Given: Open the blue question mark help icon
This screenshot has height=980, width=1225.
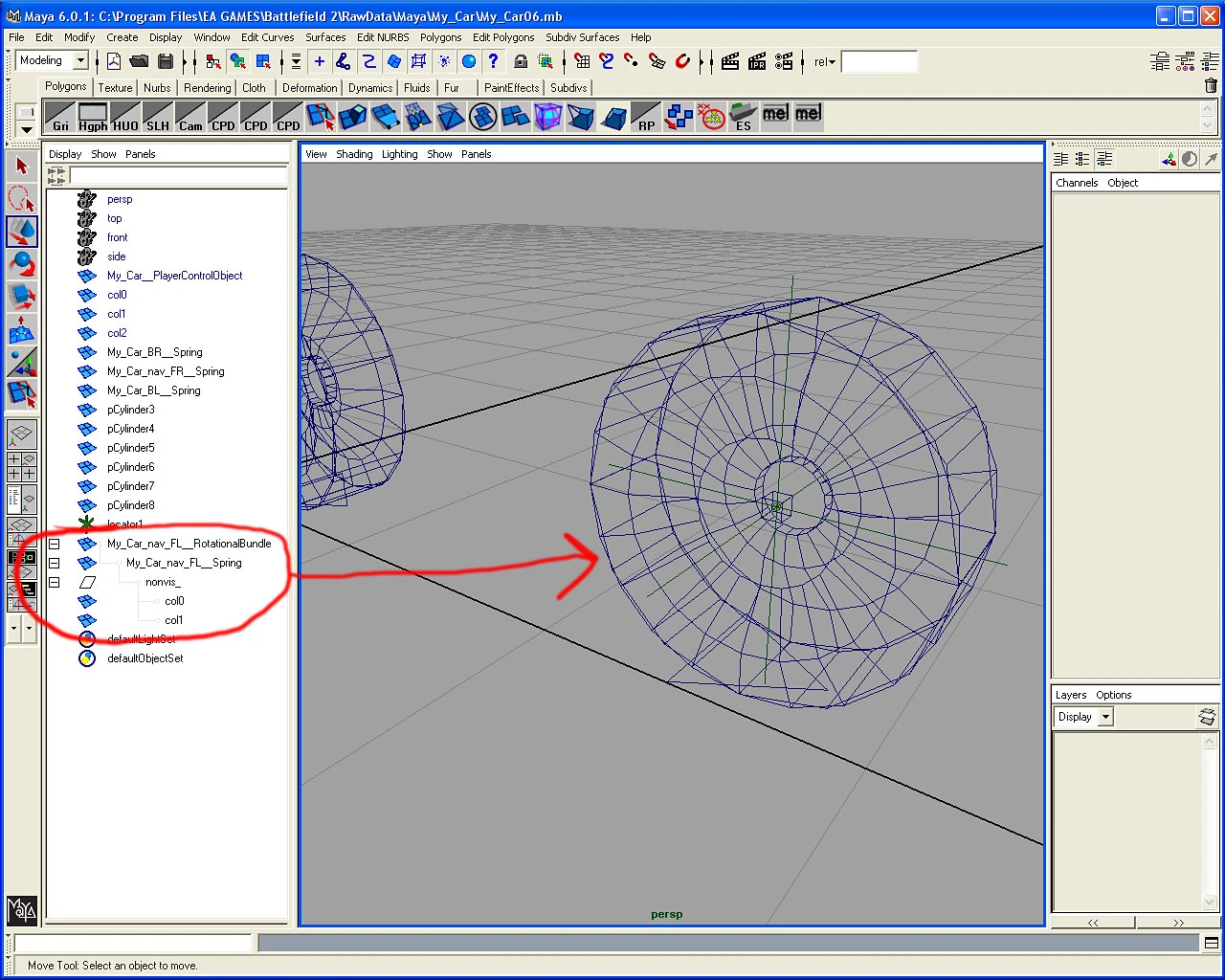Looking at the screenshot, I should pos(493,61).
